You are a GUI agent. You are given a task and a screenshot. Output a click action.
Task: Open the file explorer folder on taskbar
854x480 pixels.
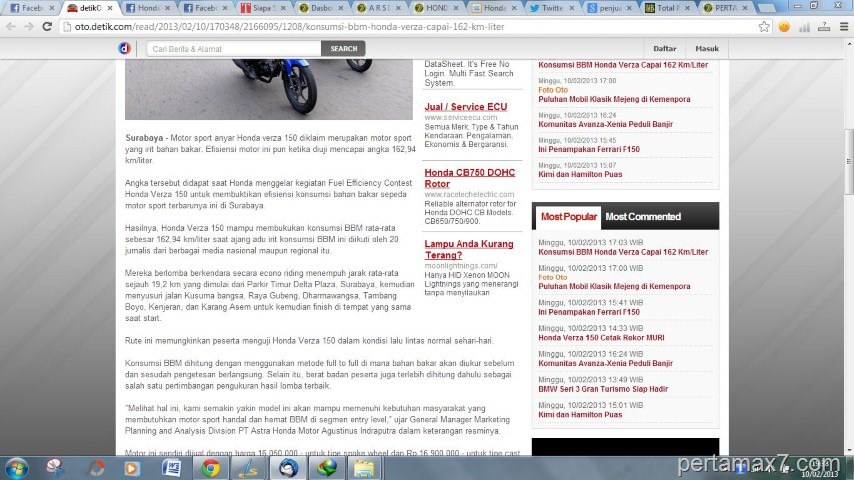pos(363,467)
